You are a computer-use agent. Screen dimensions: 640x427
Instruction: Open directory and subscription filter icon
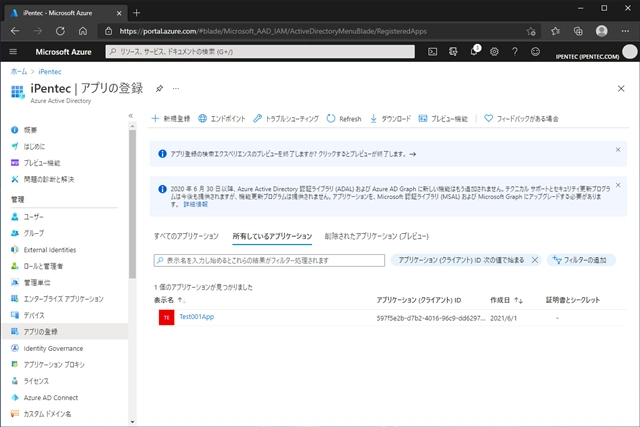(453, 52)
